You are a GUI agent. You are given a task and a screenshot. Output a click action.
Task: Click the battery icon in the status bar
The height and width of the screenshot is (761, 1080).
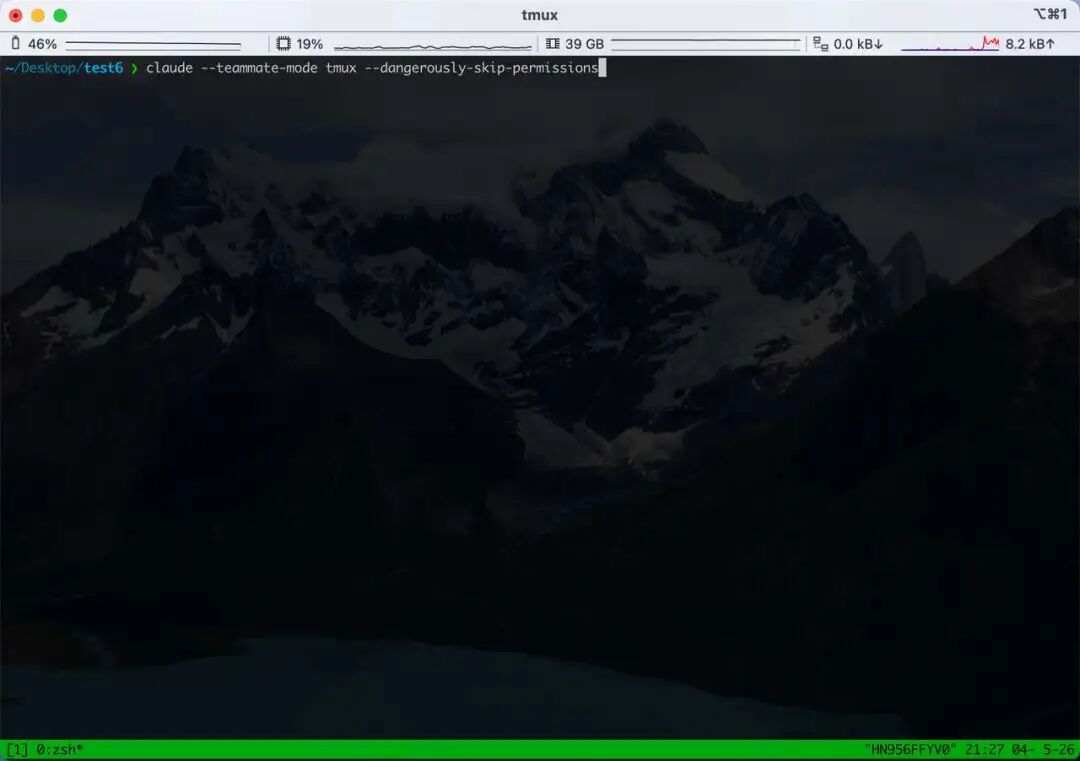tap(16, 43)
